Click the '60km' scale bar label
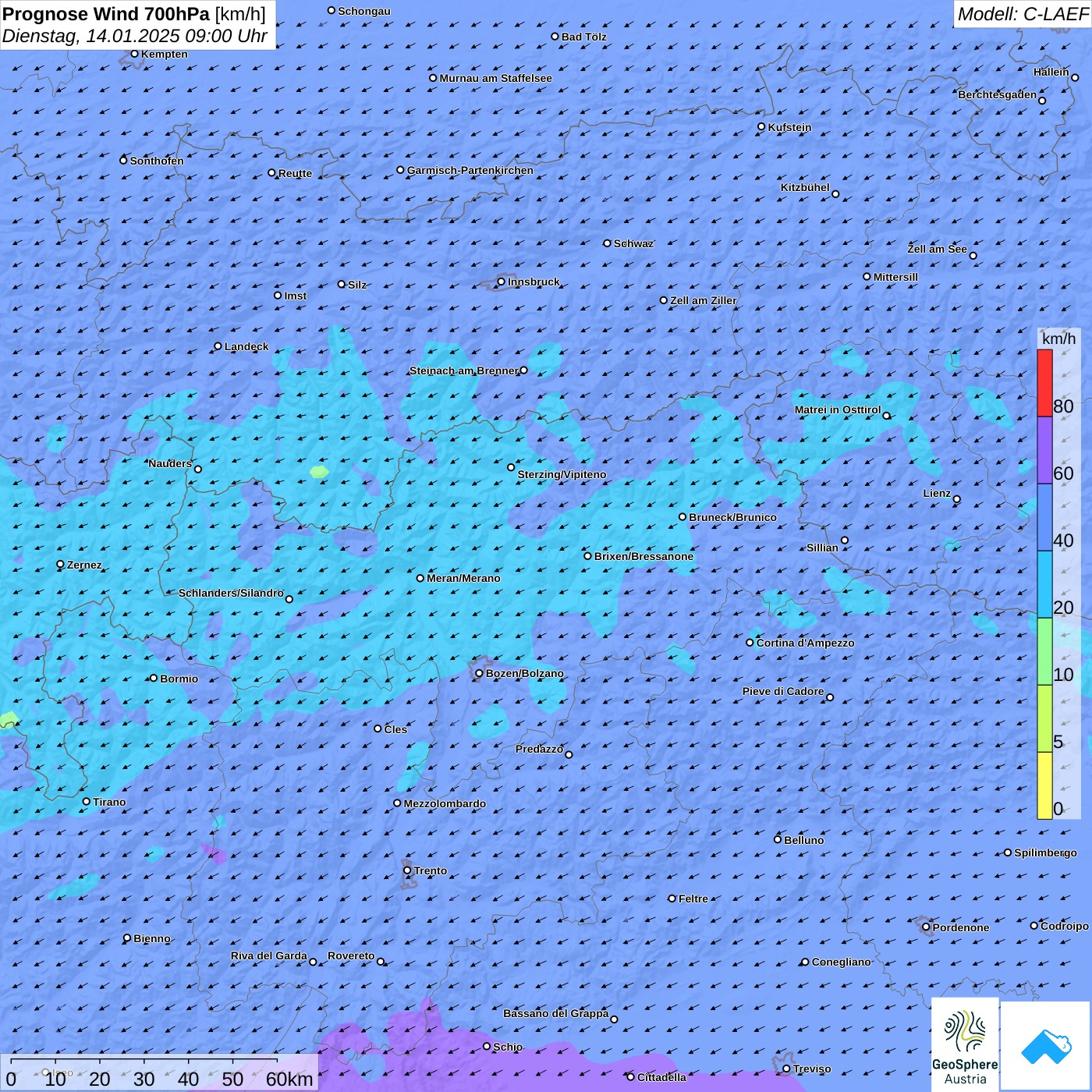1092x1092 pixels. coord(289,1080)
